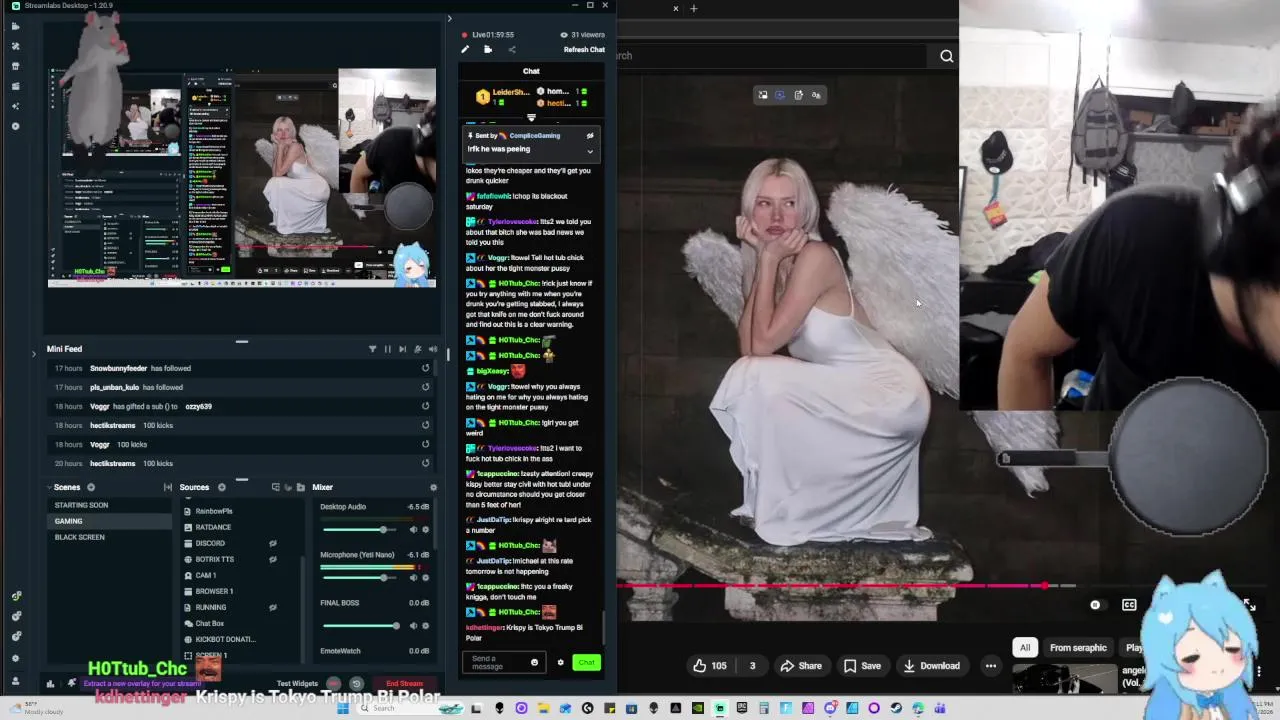This screenshot has width=1280, height=720.
Task: Click Test Widgets button
Action: (297, 684)
